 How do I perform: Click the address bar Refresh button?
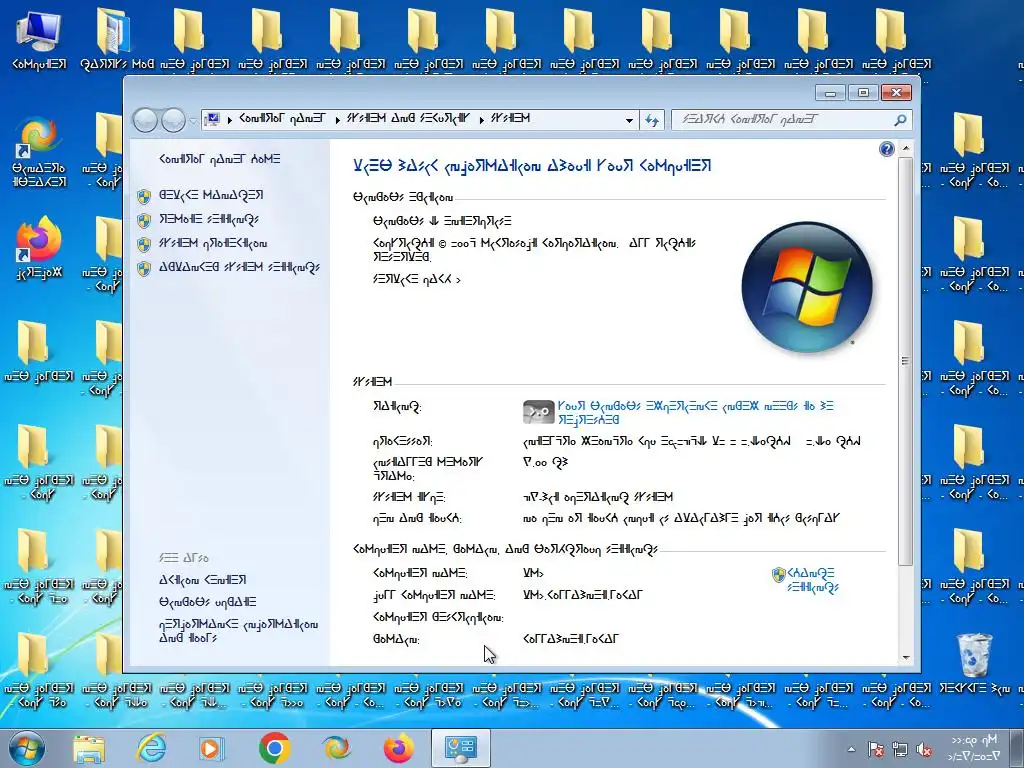click(652, 120)
